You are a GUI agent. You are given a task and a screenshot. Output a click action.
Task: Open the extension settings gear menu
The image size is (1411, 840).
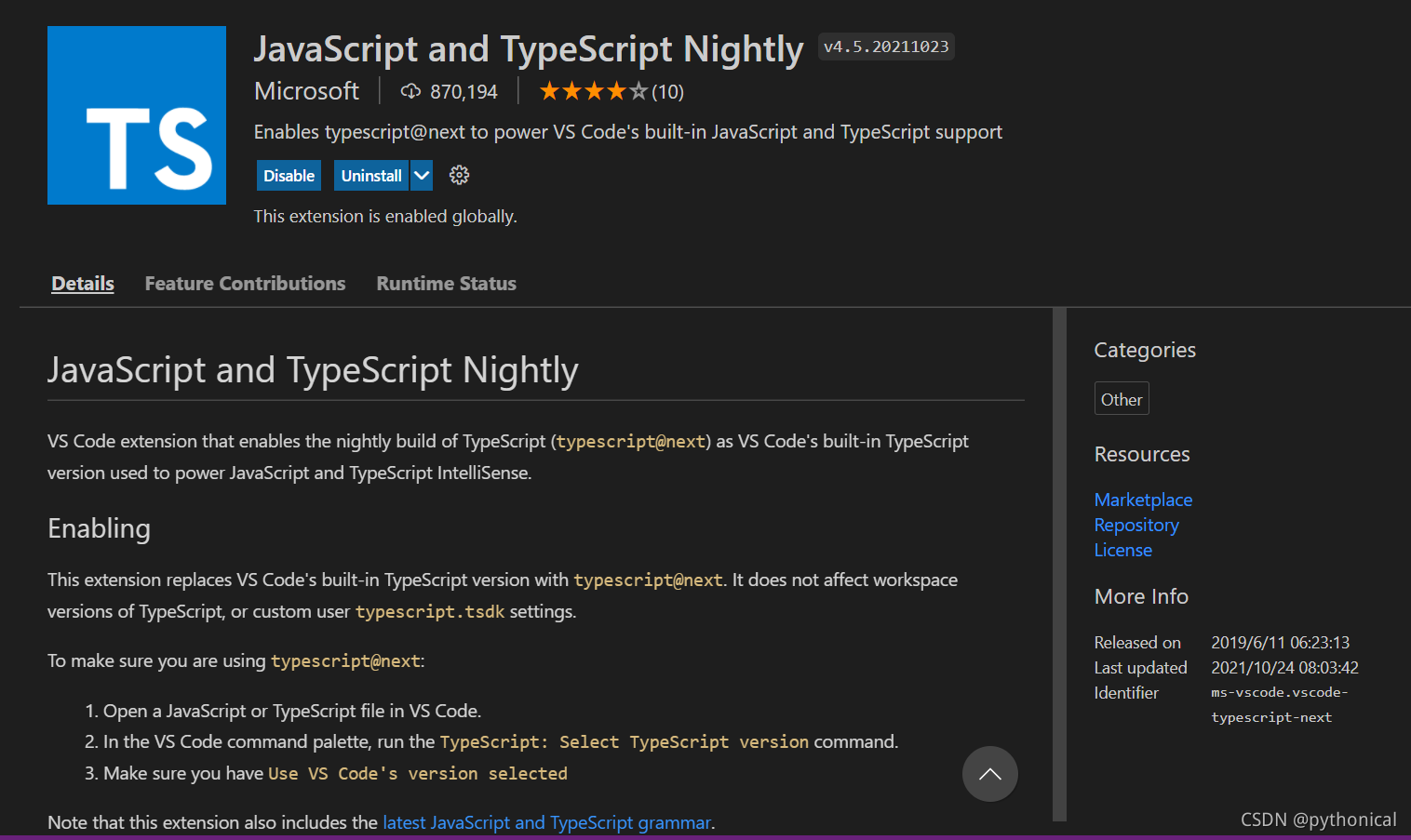click(459, 175)
